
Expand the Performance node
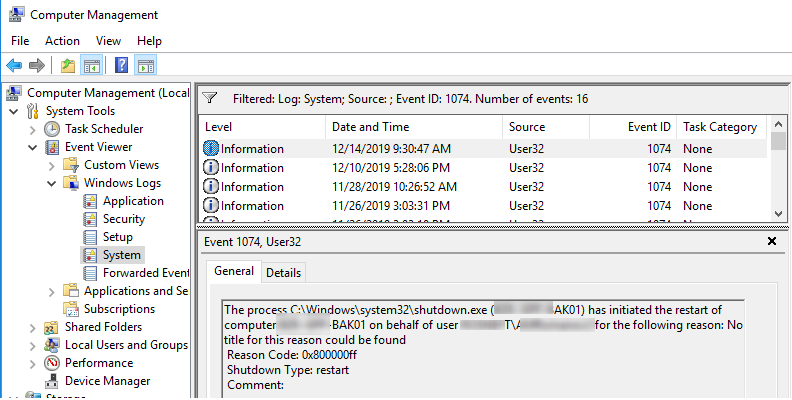33,364
